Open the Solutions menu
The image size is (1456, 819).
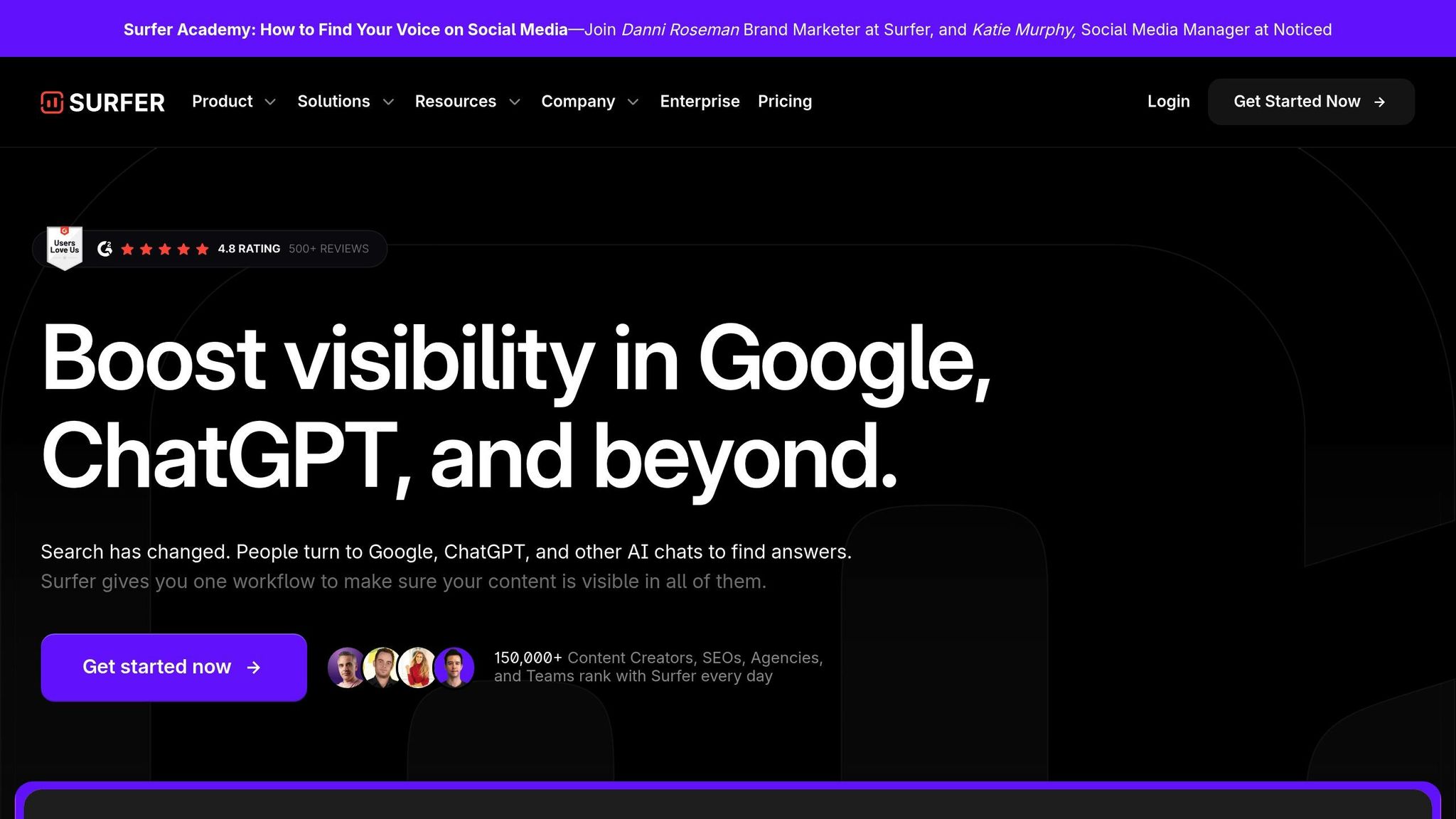333,102
